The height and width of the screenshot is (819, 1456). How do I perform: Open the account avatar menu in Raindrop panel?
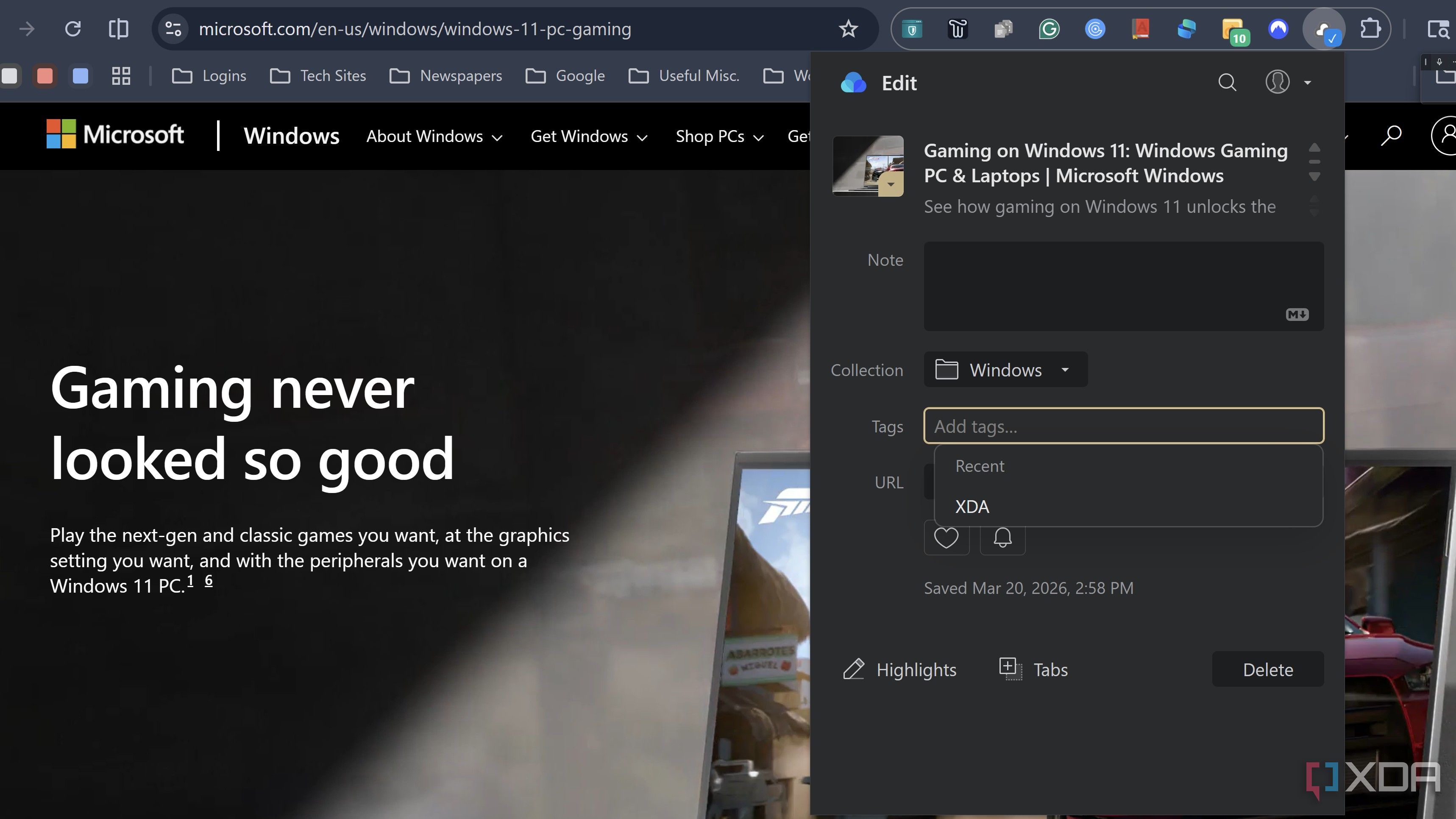click(x=1288, y=83)
